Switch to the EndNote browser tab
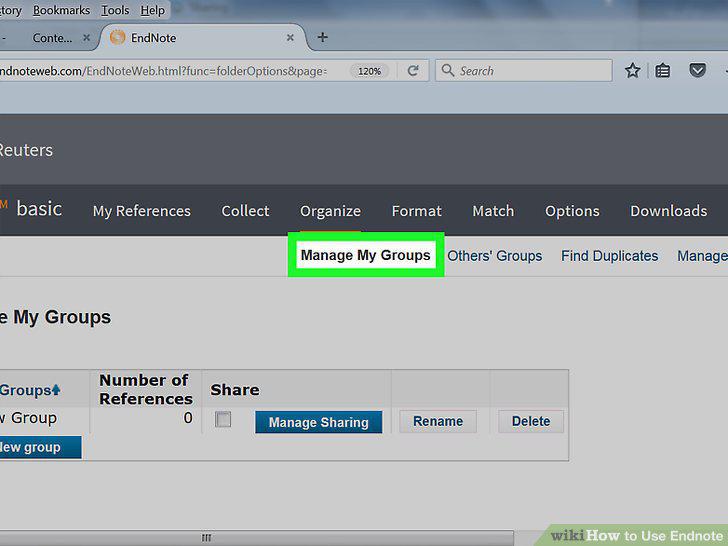 tap(202, 38)
